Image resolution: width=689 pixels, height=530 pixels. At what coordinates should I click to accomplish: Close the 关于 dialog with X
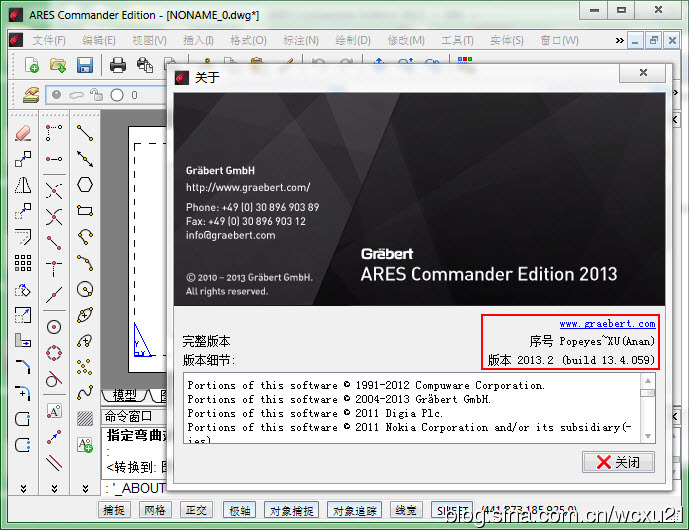tap(643, 73)
